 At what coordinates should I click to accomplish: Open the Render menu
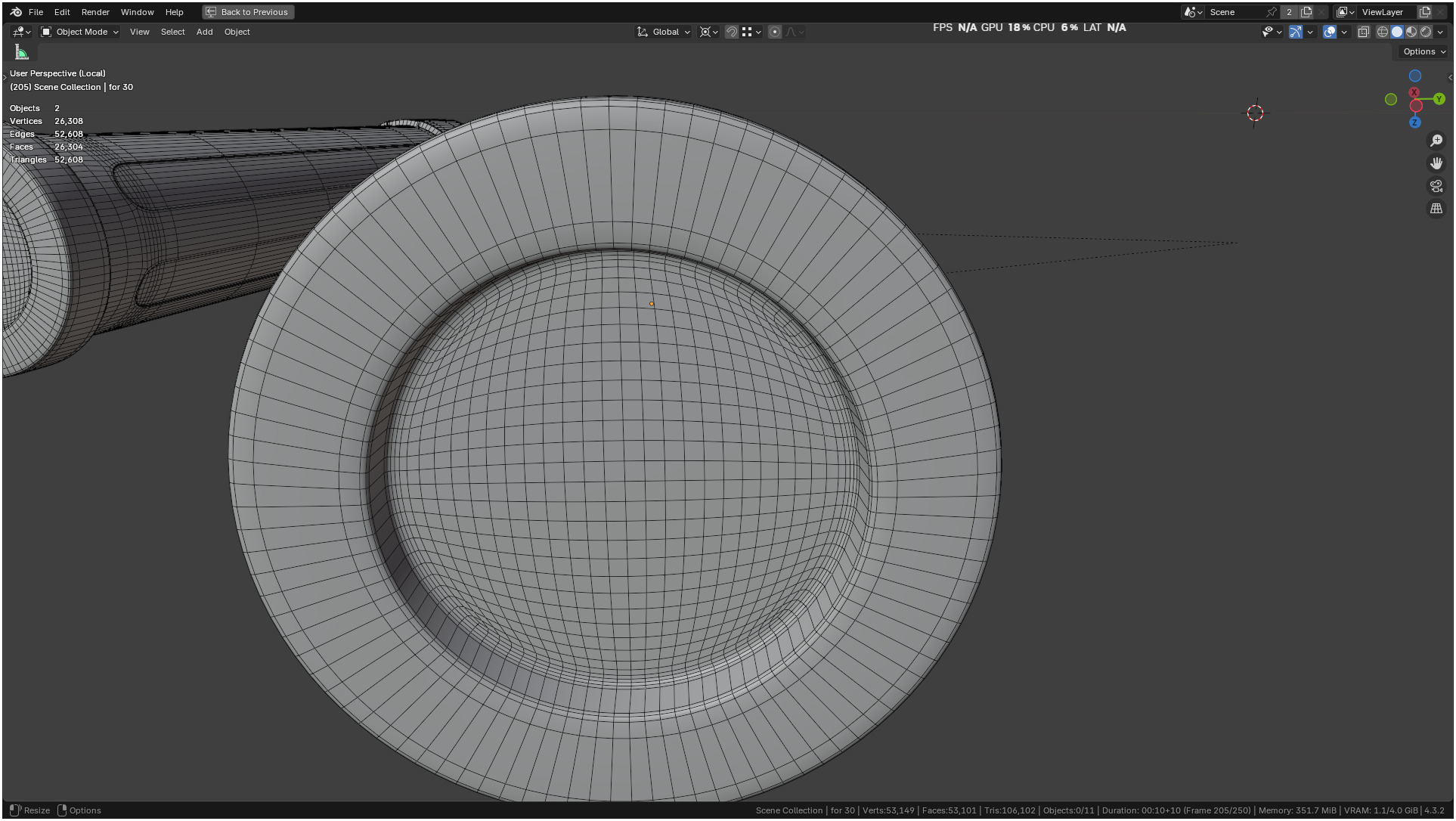[x=95, y=12]
